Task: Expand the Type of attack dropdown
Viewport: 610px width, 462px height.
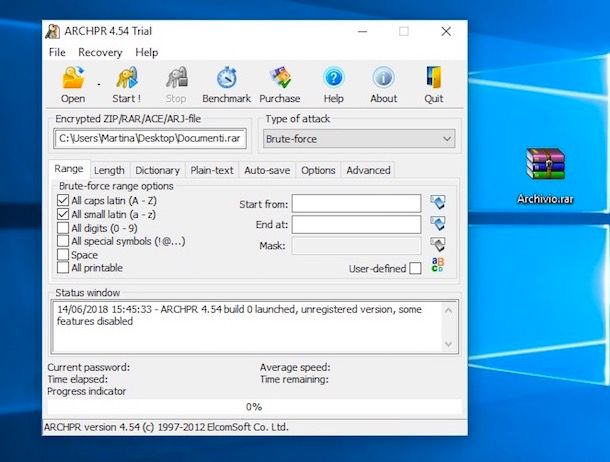Action: coord(447,139)
